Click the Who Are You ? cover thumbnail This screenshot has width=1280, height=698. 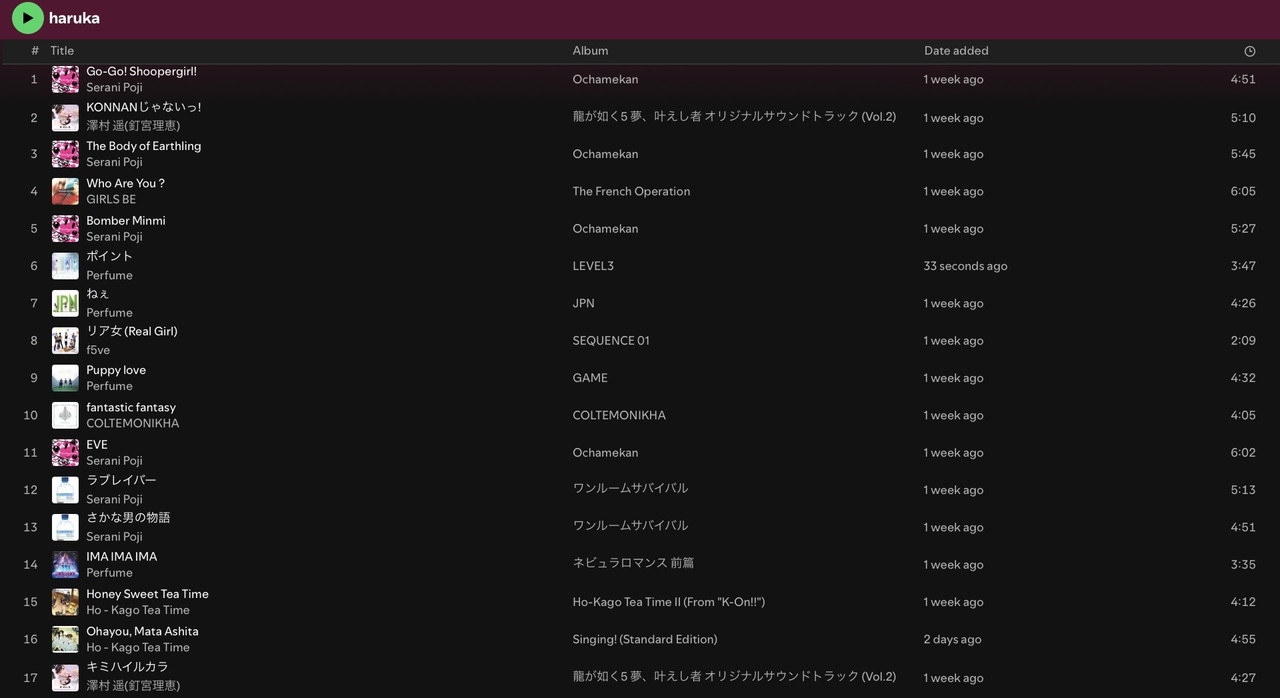(x=65, y=191)
